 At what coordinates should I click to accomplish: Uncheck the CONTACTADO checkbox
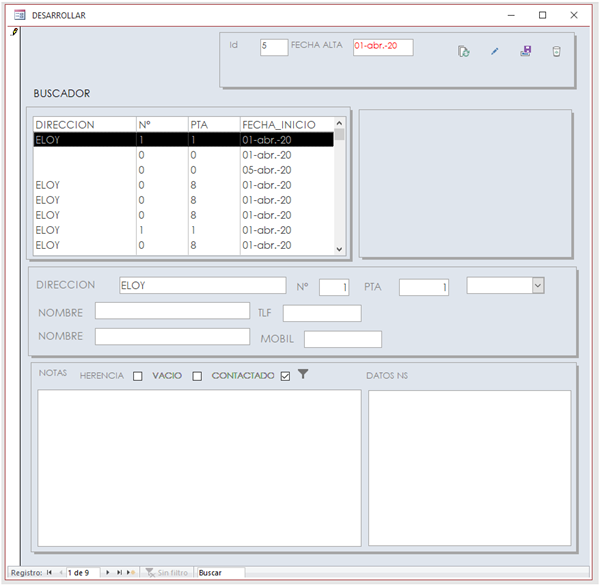[285, 376]
